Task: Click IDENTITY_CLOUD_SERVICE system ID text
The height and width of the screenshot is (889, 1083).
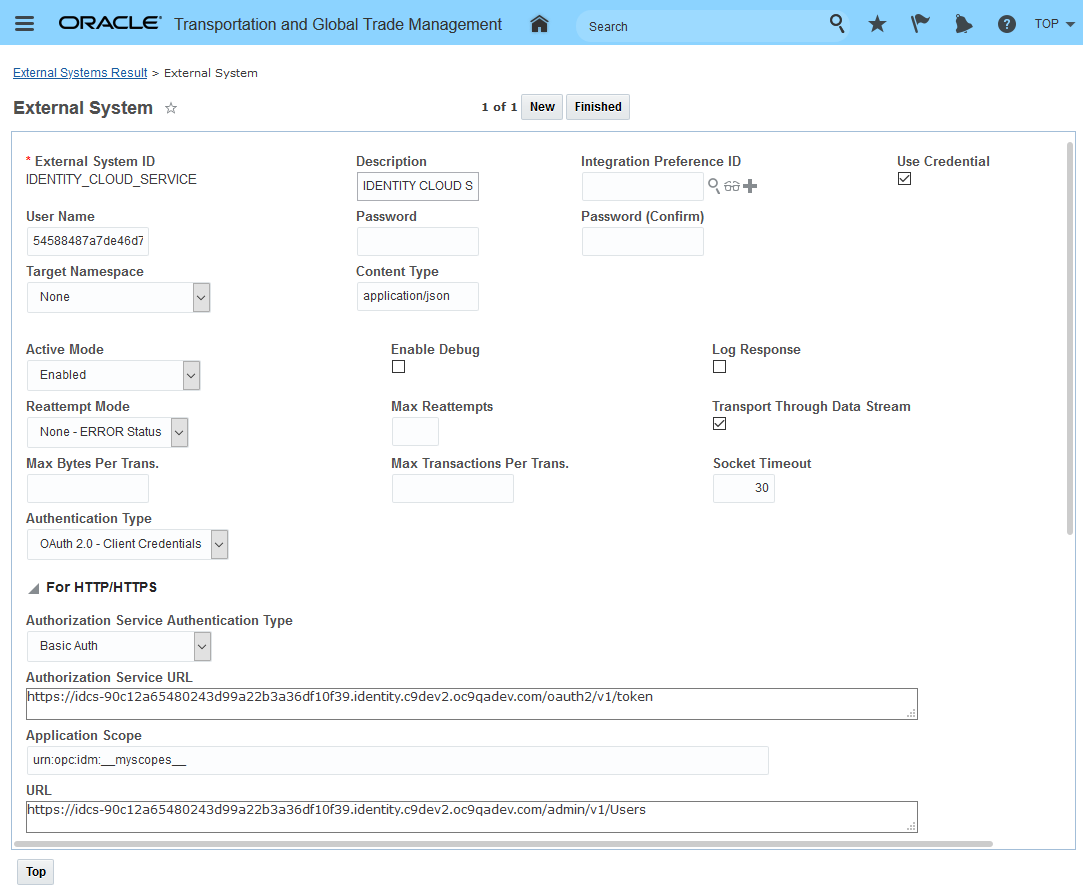Action: [111, 180]
